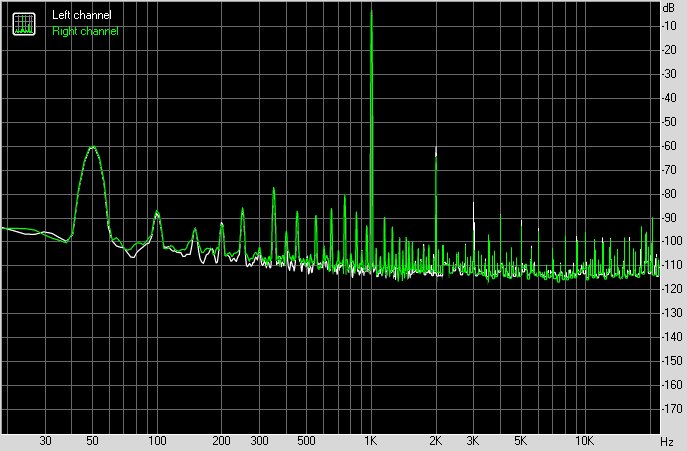Click the "-120" dB axis value

[x=672, y=289]
